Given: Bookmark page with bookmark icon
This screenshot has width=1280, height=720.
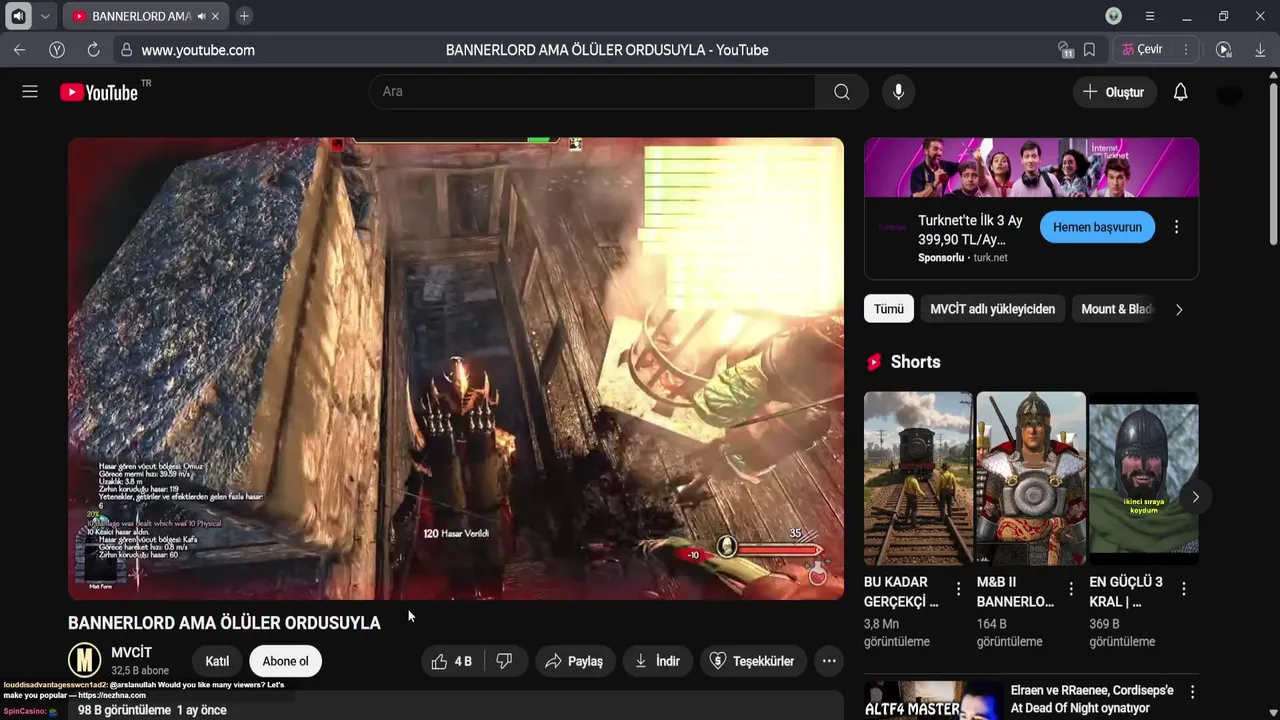Looking at the screenshot, I should tap(1089, 49).
